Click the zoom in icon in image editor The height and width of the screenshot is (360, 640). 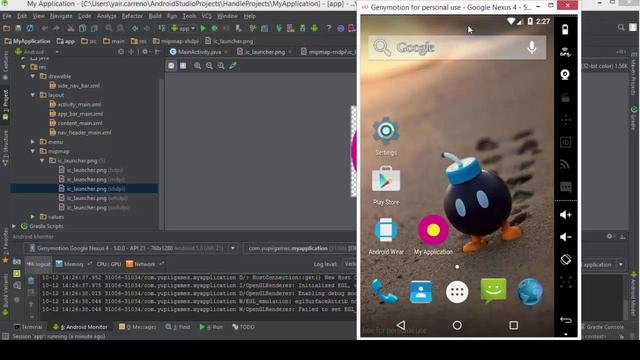(x=198, y=66)
